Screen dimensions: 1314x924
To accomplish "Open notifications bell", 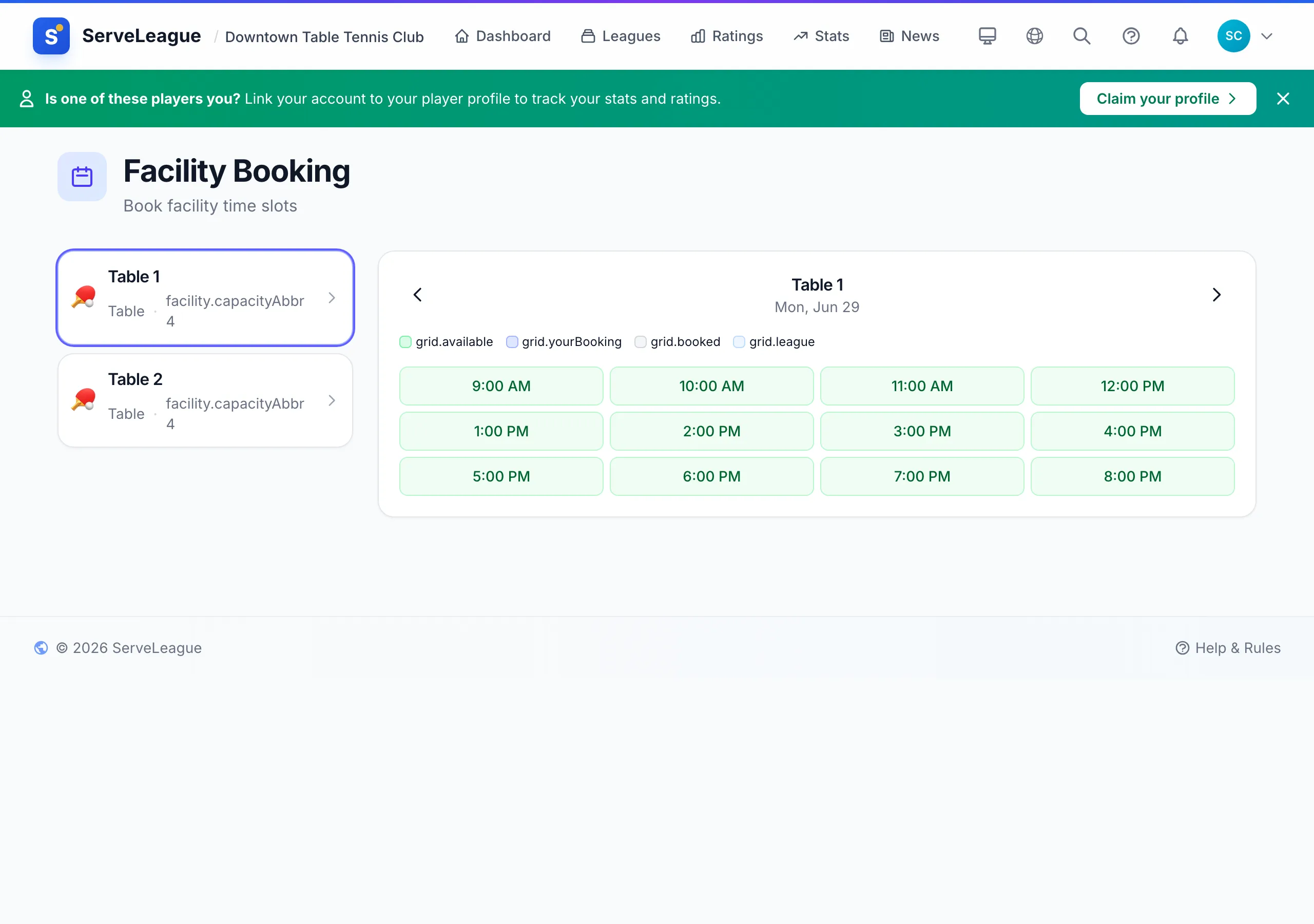I will 1180,36.
